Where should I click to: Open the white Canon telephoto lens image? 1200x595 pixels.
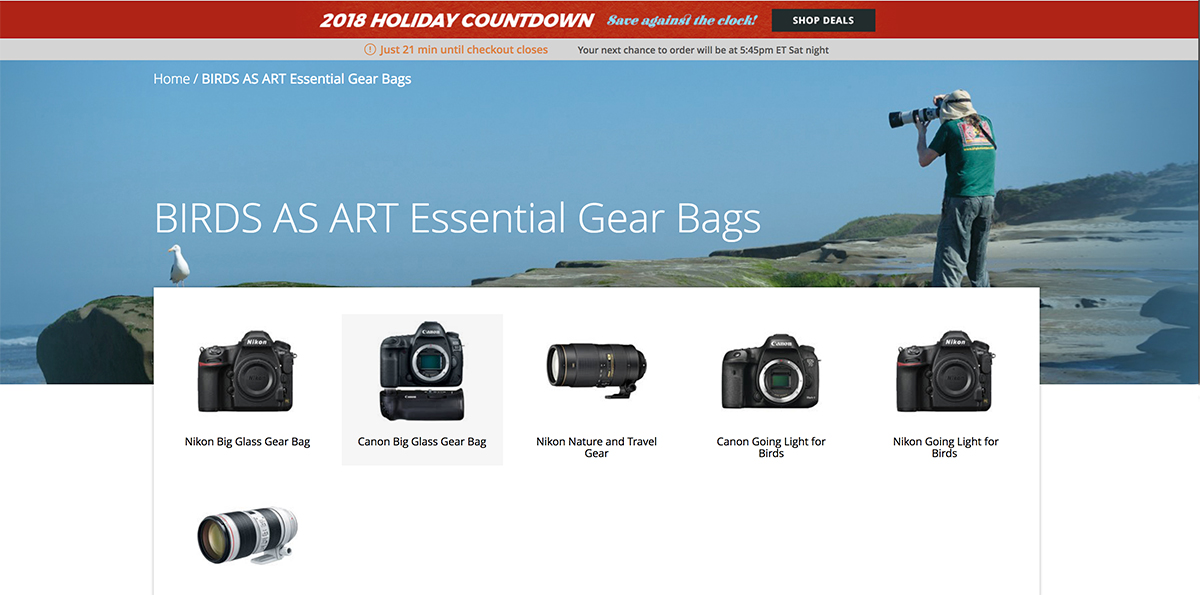tap(248, 535)
